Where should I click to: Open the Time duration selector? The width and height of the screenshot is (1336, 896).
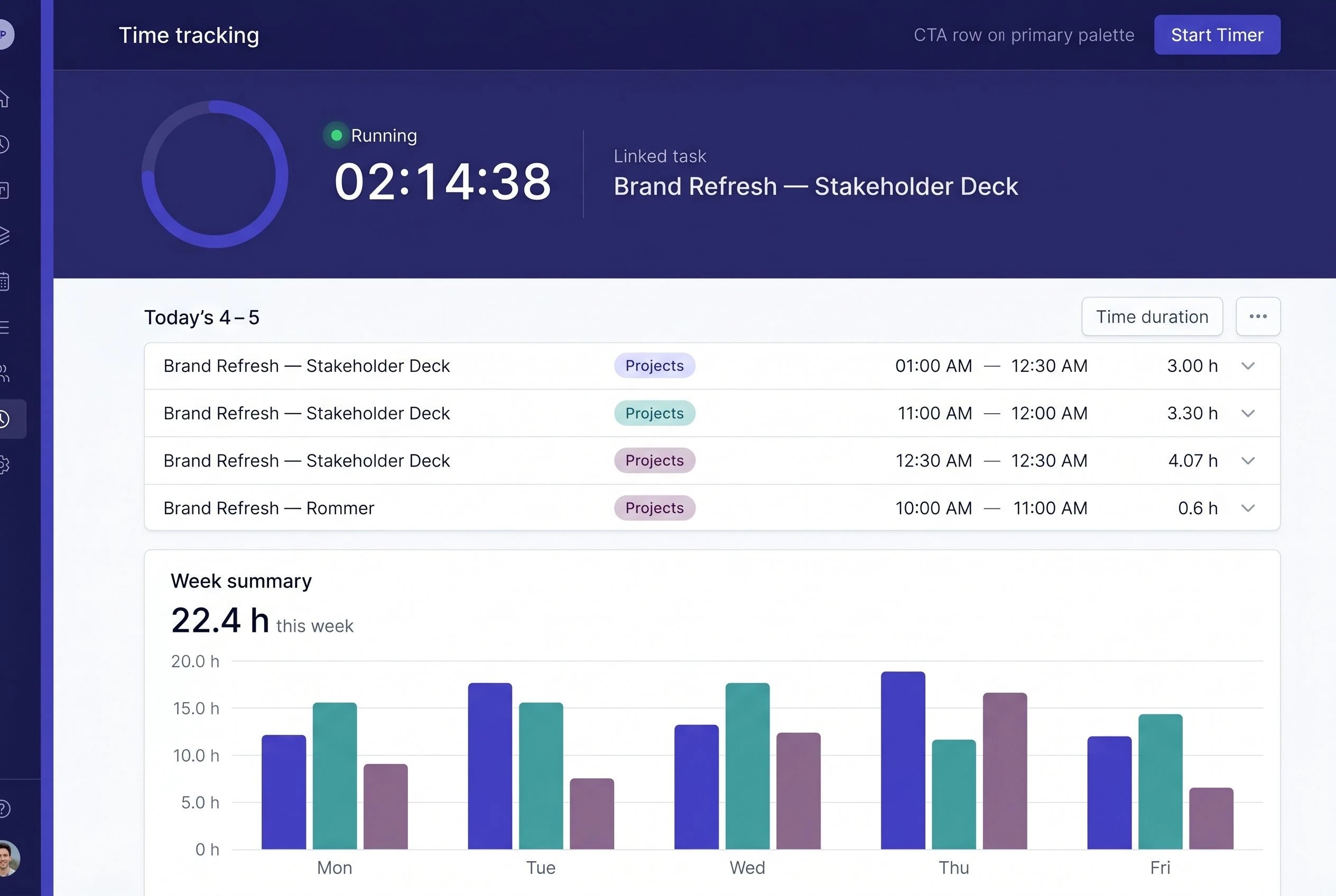tap(1152, 316)
